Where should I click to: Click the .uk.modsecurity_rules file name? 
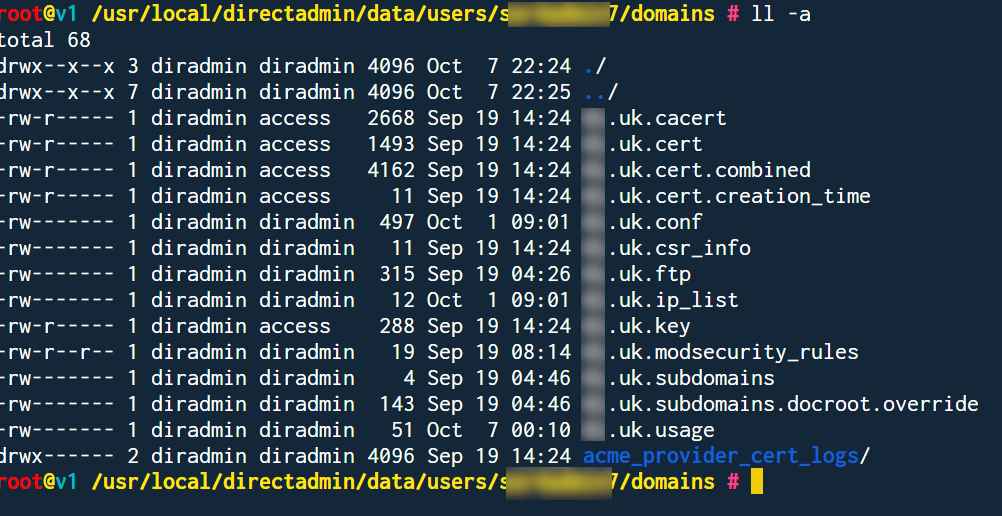tap(732, 352)
